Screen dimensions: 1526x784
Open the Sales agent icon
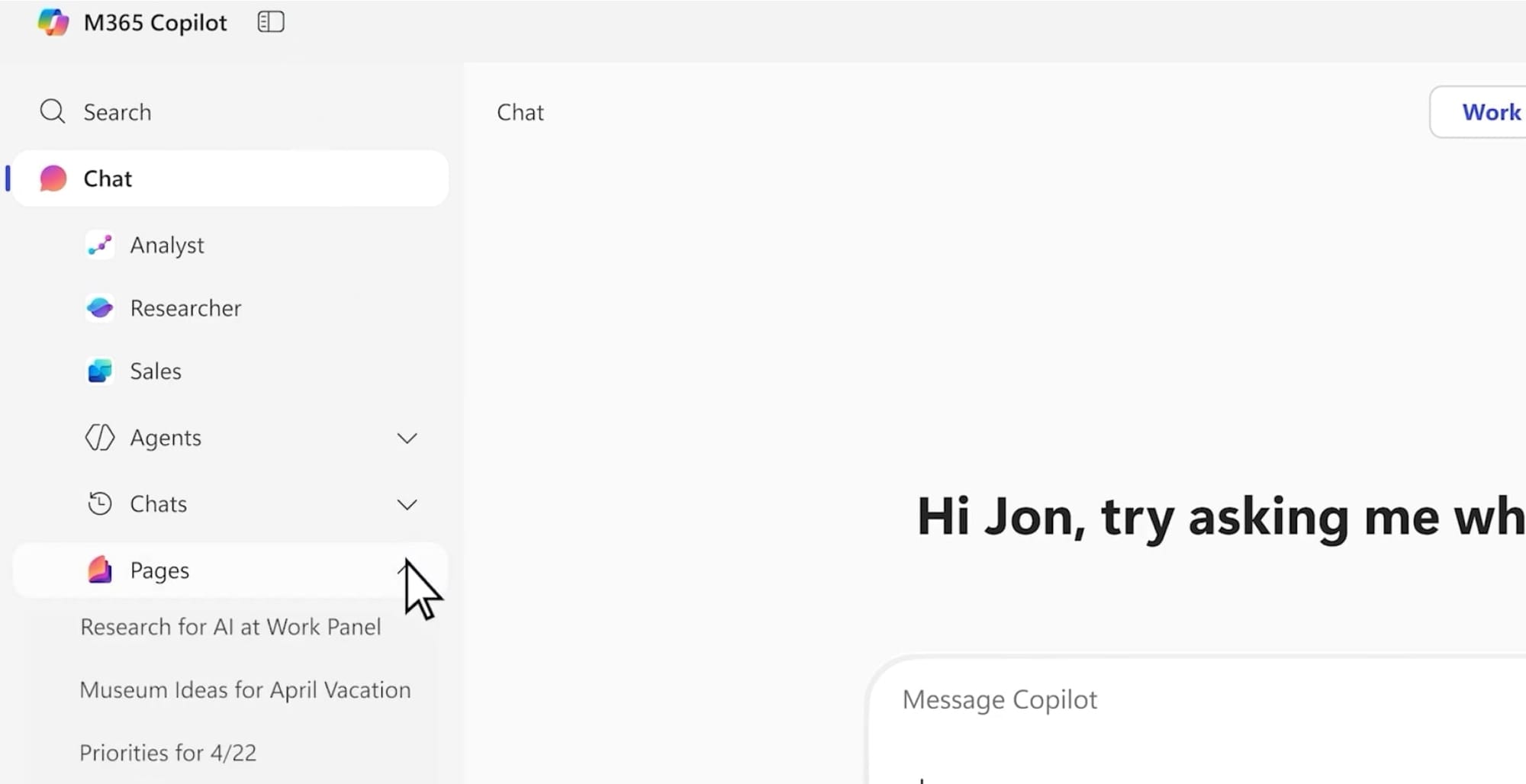(x=100, y=371)
